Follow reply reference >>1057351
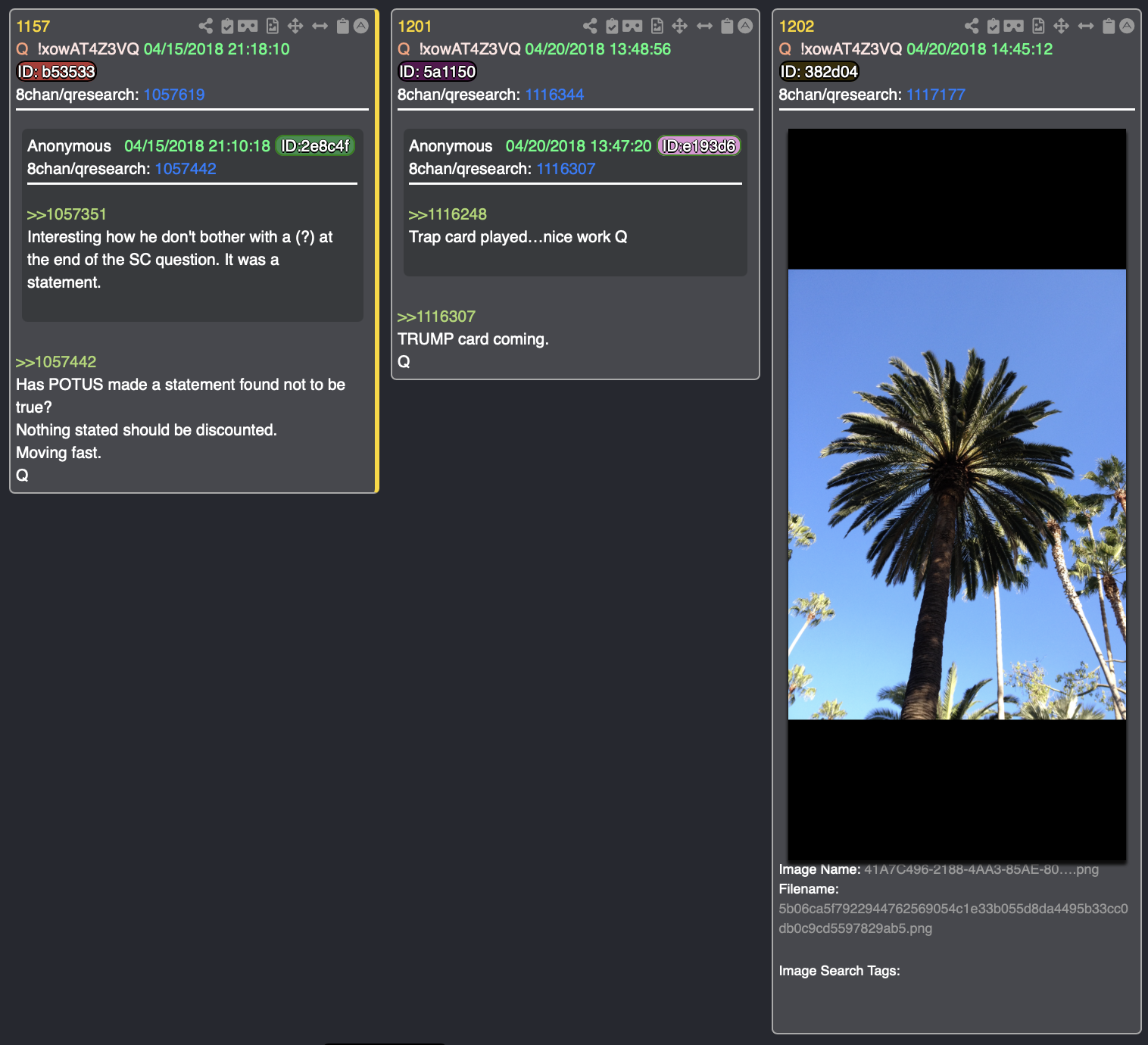Screen dimensions: 1148x1045 [67, 214]
